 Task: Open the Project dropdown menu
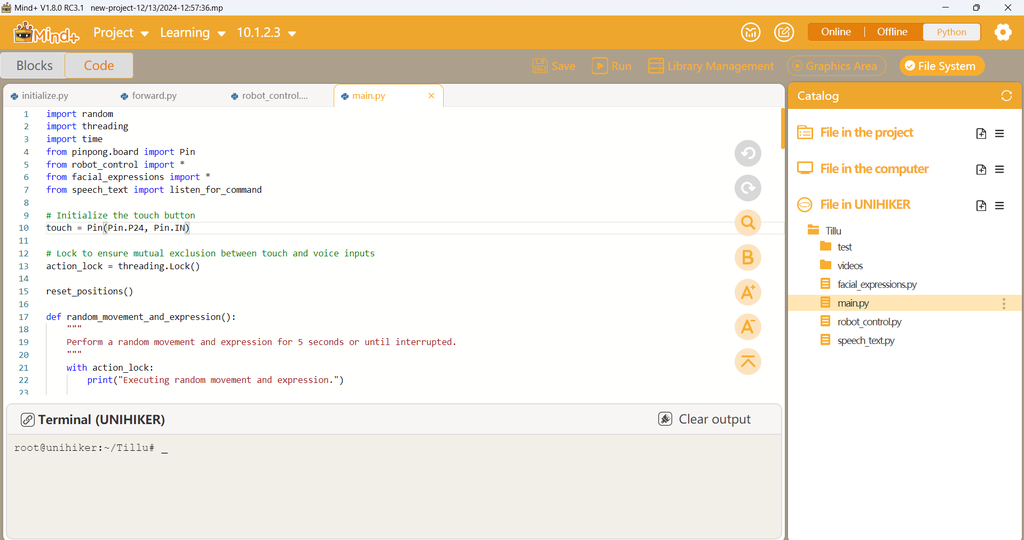click(121, 33)
